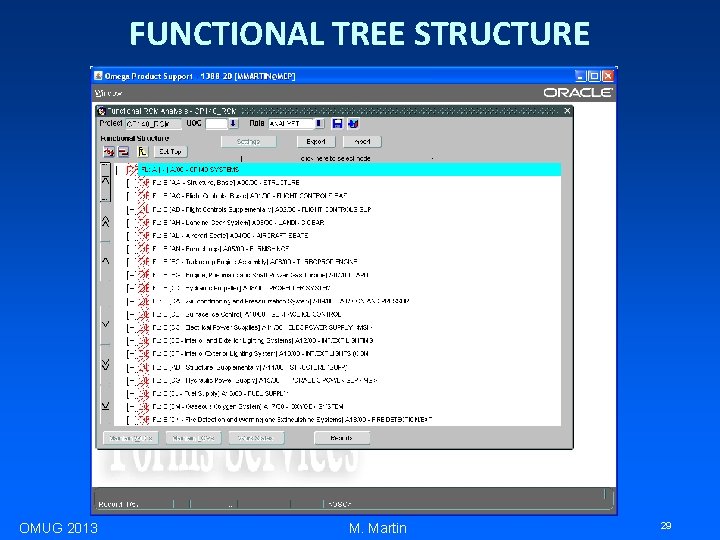
Task: Click the node icon of Landing Gear System row
Action: click(x=144, y=222)
